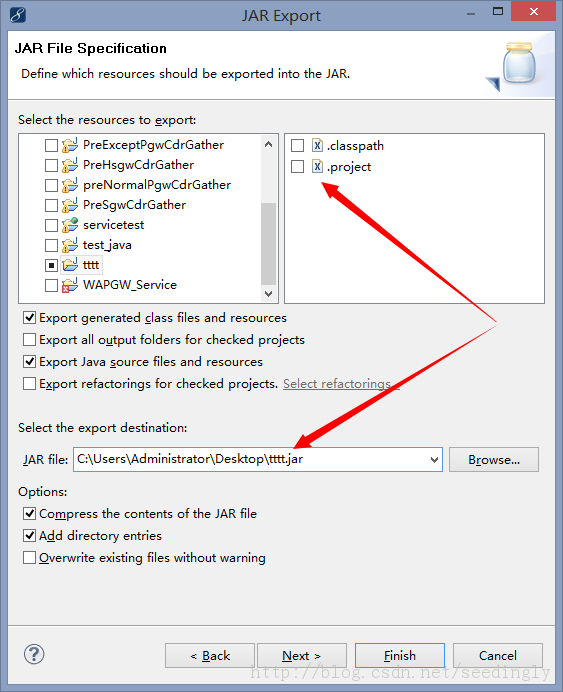This screenshot has height=692, width=563.
Task: Click the Eclipse app icon in title bar
Action: (x=18, y=15)
